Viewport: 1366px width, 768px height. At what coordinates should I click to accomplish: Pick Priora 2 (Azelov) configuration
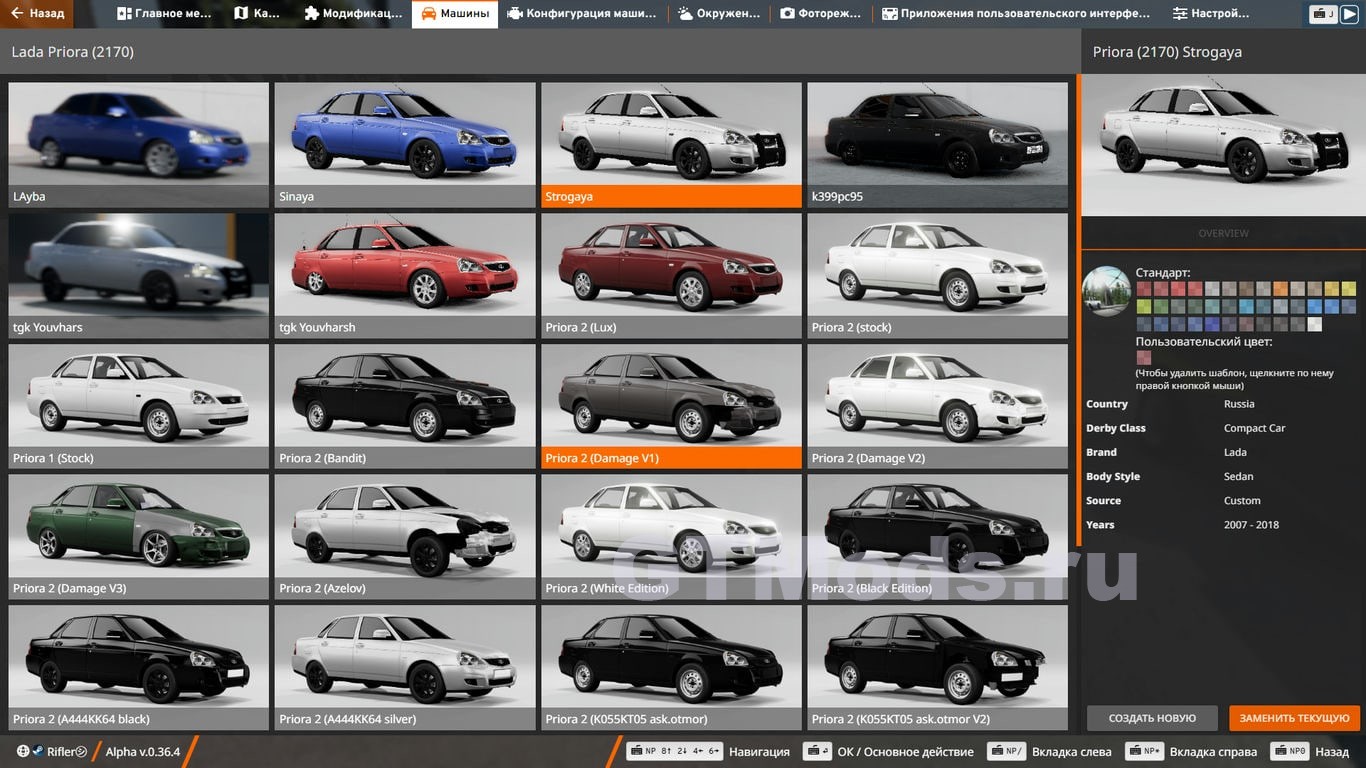405,537
